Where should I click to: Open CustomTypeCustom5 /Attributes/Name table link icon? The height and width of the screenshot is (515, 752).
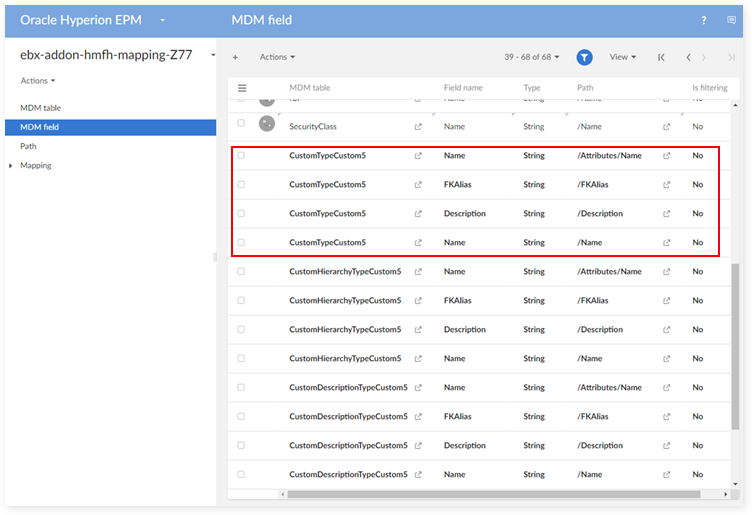pos(418,156)
